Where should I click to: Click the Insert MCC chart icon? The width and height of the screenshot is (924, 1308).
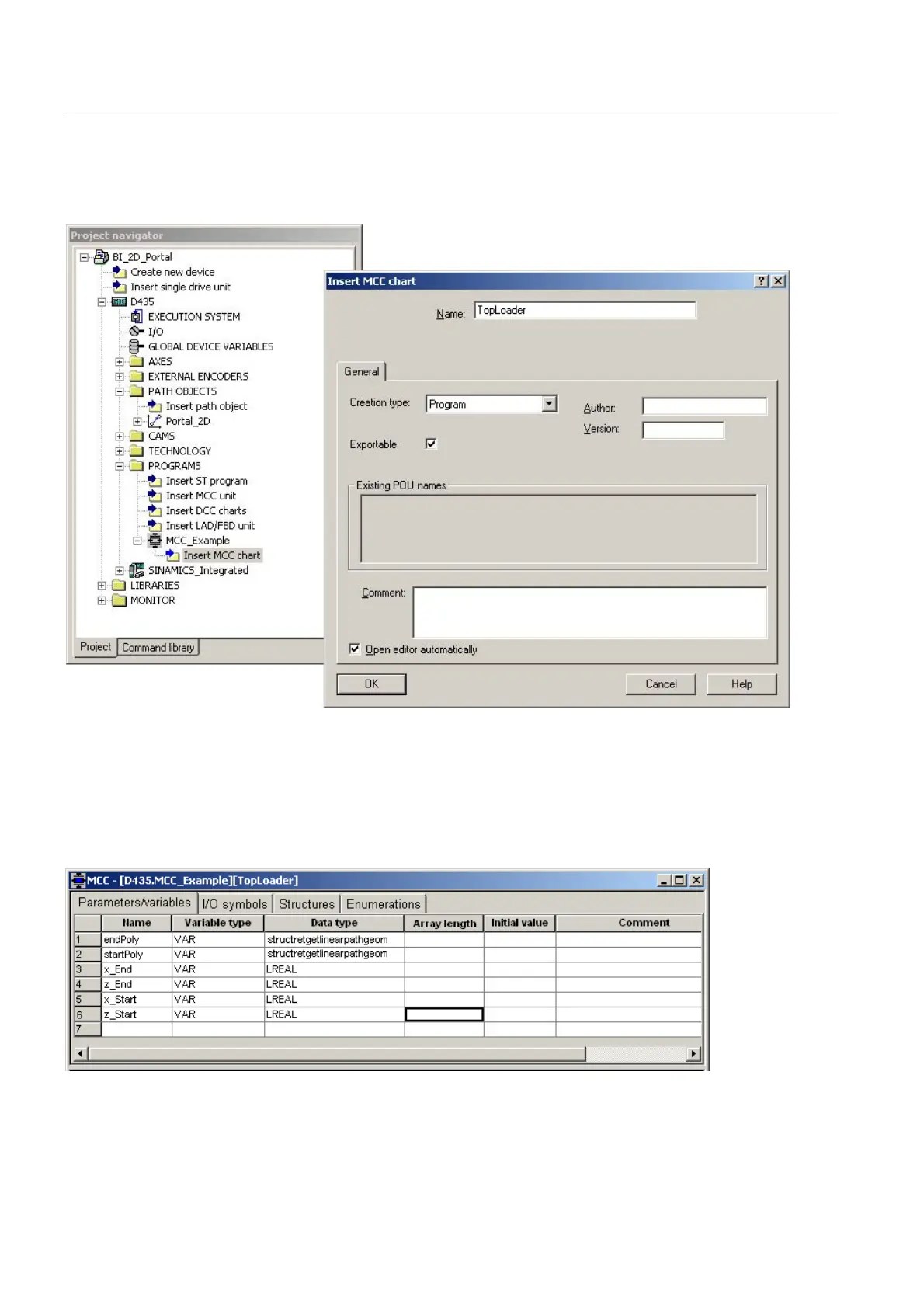[172, 555]
